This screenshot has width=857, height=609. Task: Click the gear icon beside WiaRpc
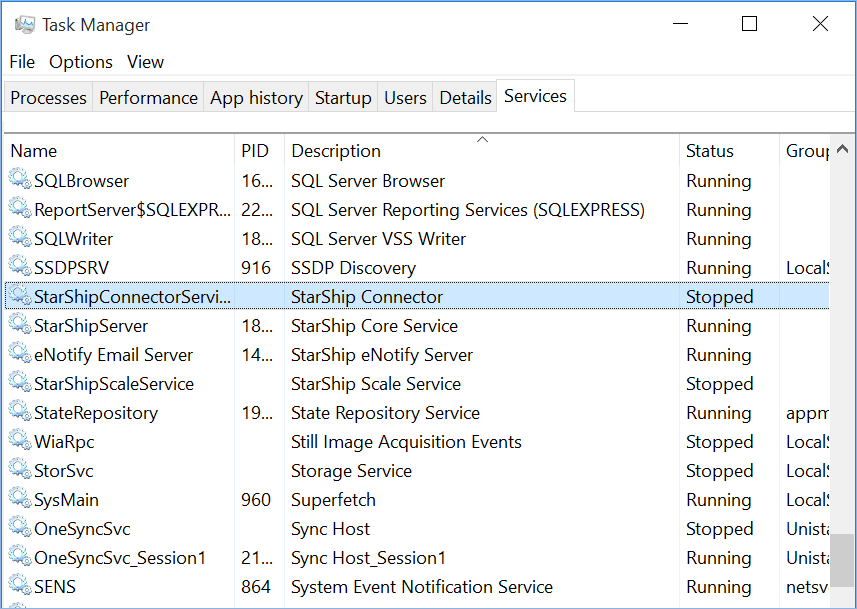pyautogui.click(x=20, y=440)
